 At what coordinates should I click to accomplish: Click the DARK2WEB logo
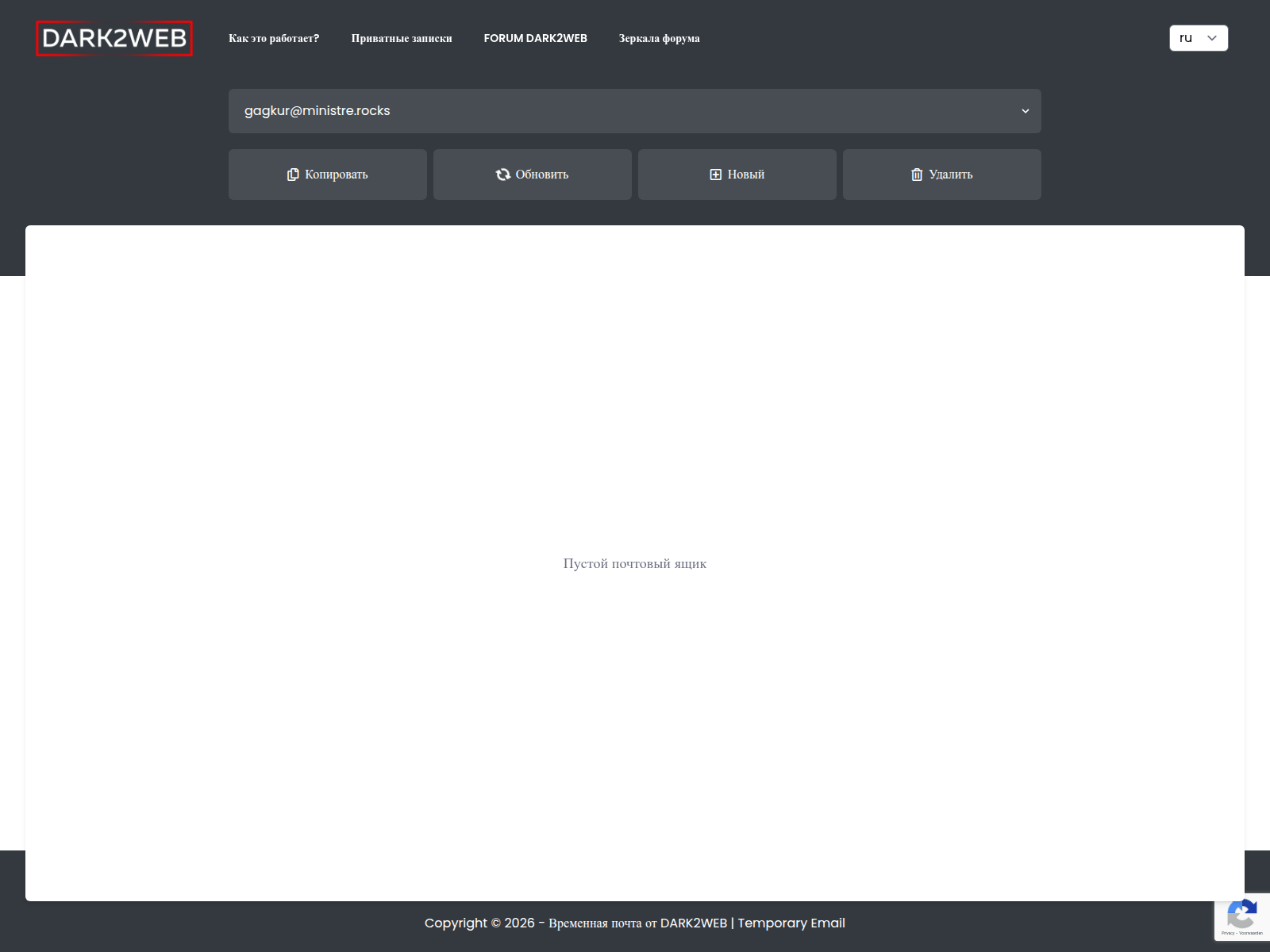pos(114,38)
